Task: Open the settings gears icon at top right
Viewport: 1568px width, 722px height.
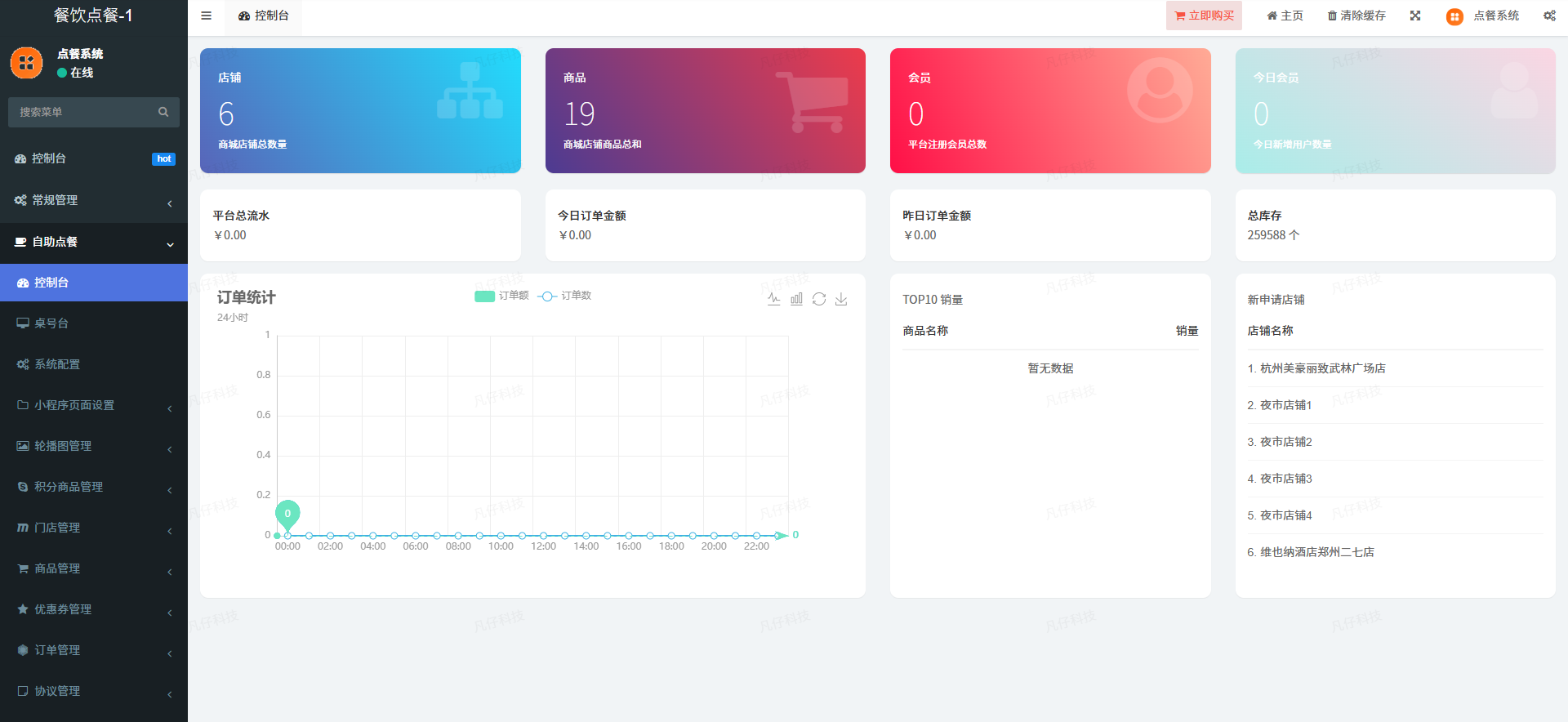Action: tap(1549, 16)
